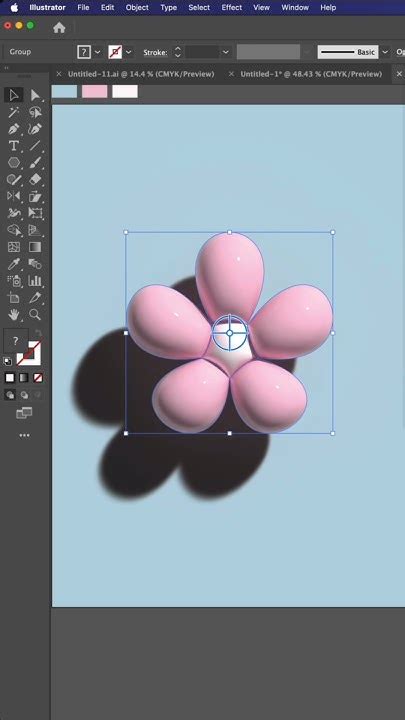Reset to default fill and stroke
The width and height of the screenshot is (405, 720).
click(7, 361)
